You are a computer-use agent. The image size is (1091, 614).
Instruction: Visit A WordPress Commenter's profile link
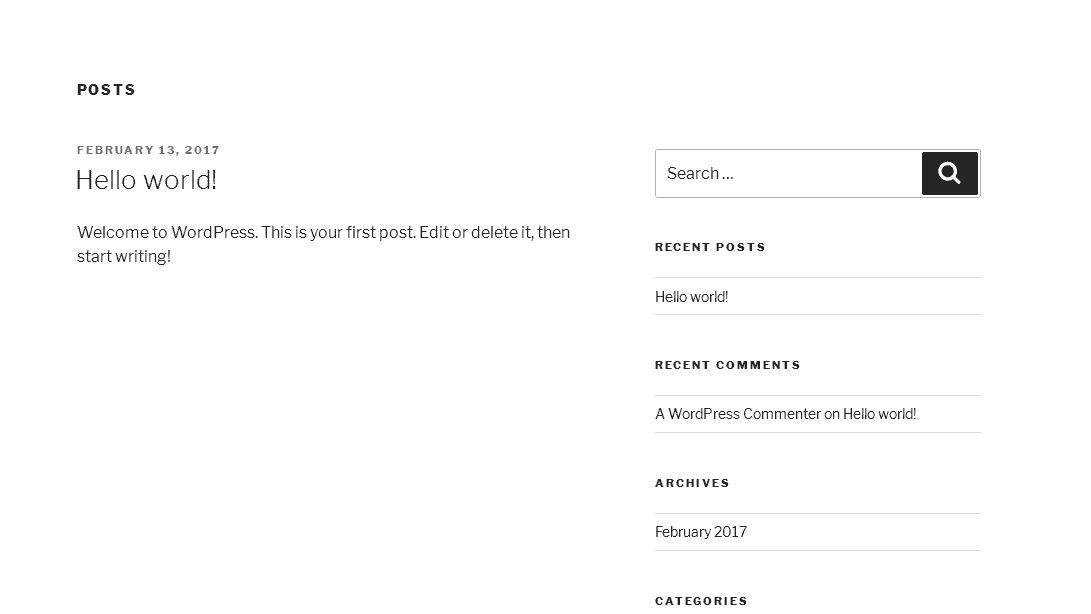coord(738,413)
